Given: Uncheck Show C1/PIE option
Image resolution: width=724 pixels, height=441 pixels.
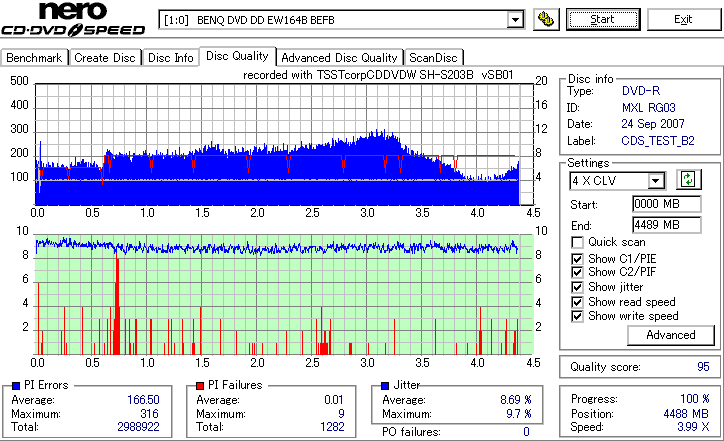Looking at the screenshot, I should 577,259.
